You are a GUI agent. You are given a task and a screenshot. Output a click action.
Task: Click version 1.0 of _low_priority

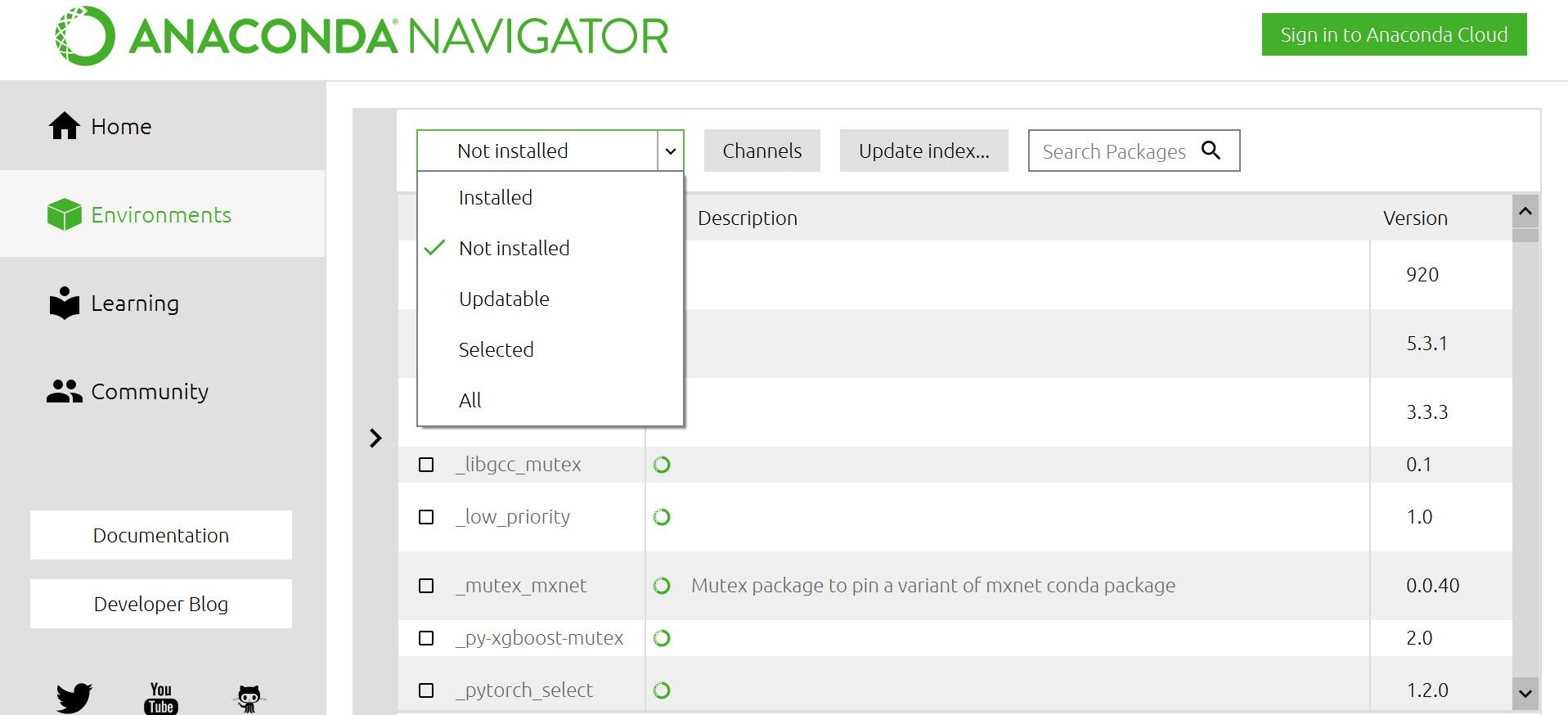(1419, 517)
